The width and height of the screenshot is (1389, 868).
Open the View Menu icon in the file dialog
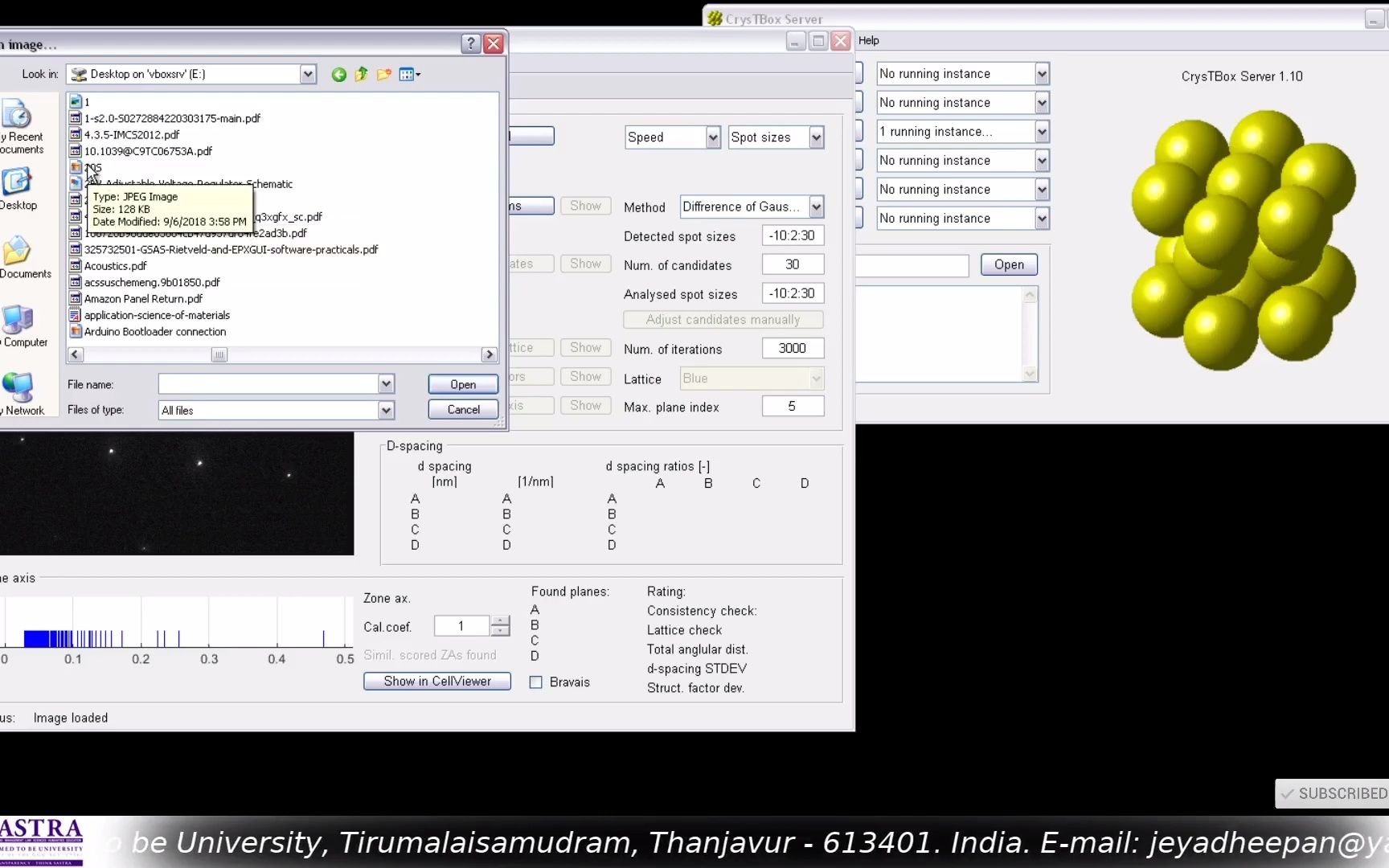coord(406,74)
